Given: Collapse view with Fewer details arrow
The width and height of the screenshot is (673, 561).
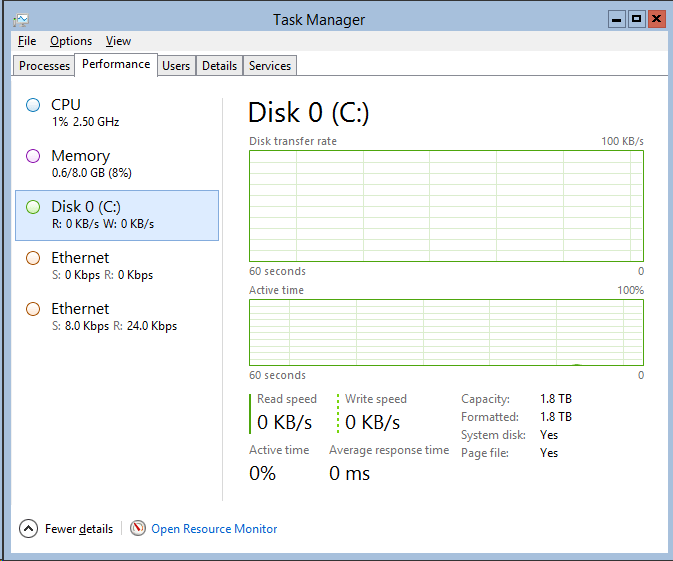Looking at the screenshot, I should (x=28, y=529).
